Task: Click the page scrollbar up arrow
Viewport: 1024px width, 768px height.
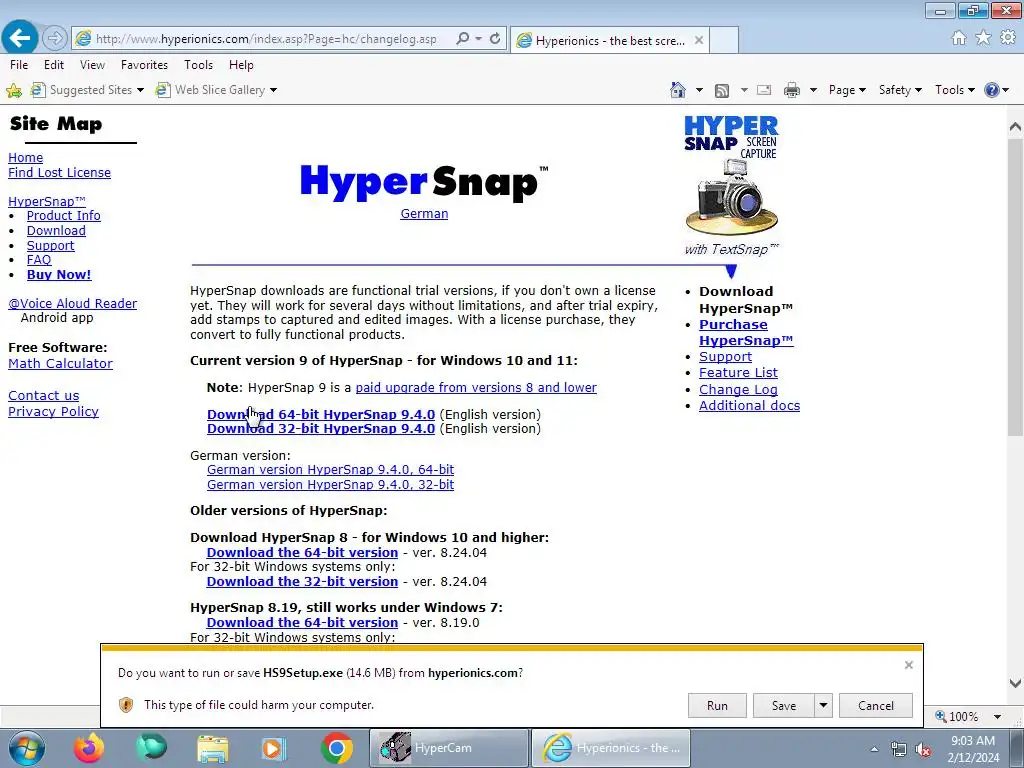Action: click(x=1015, y=126)
